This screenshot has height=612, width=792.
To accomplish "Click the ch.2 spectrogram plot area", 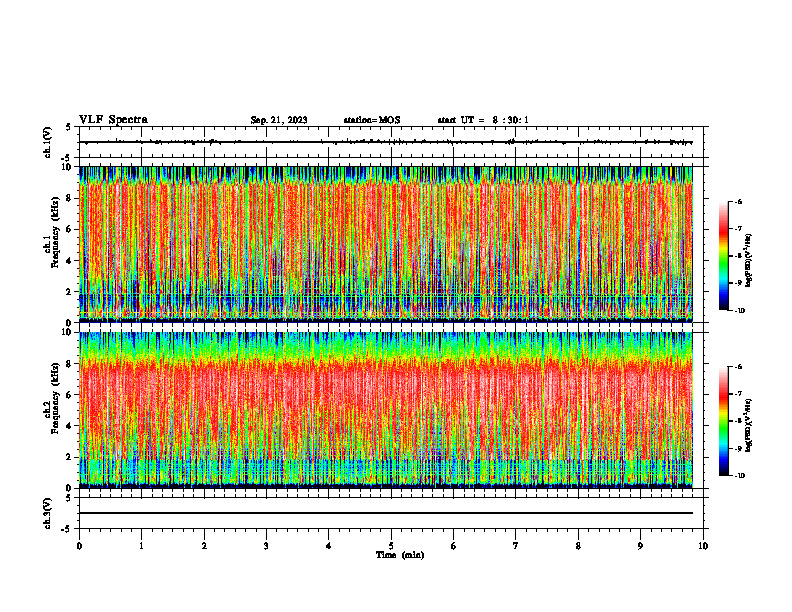I will [386, 410].
